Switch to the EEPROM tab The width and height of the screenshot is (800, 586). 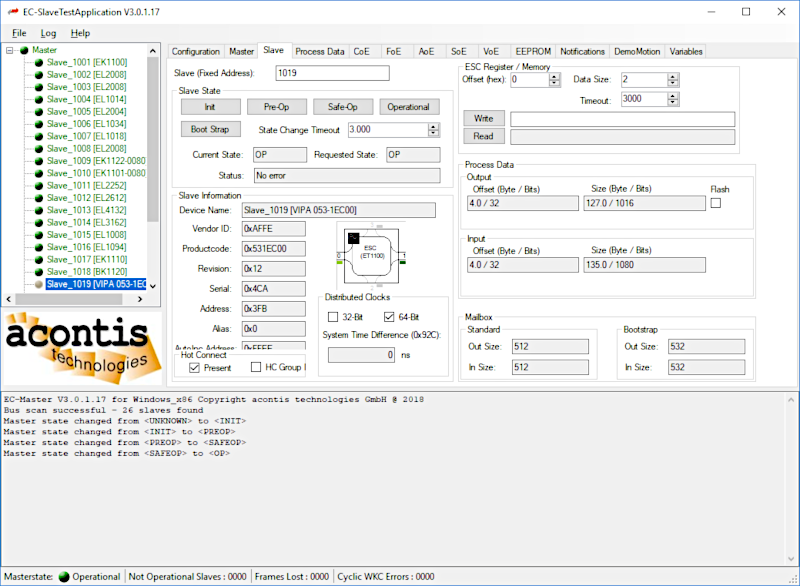point(531,51)
